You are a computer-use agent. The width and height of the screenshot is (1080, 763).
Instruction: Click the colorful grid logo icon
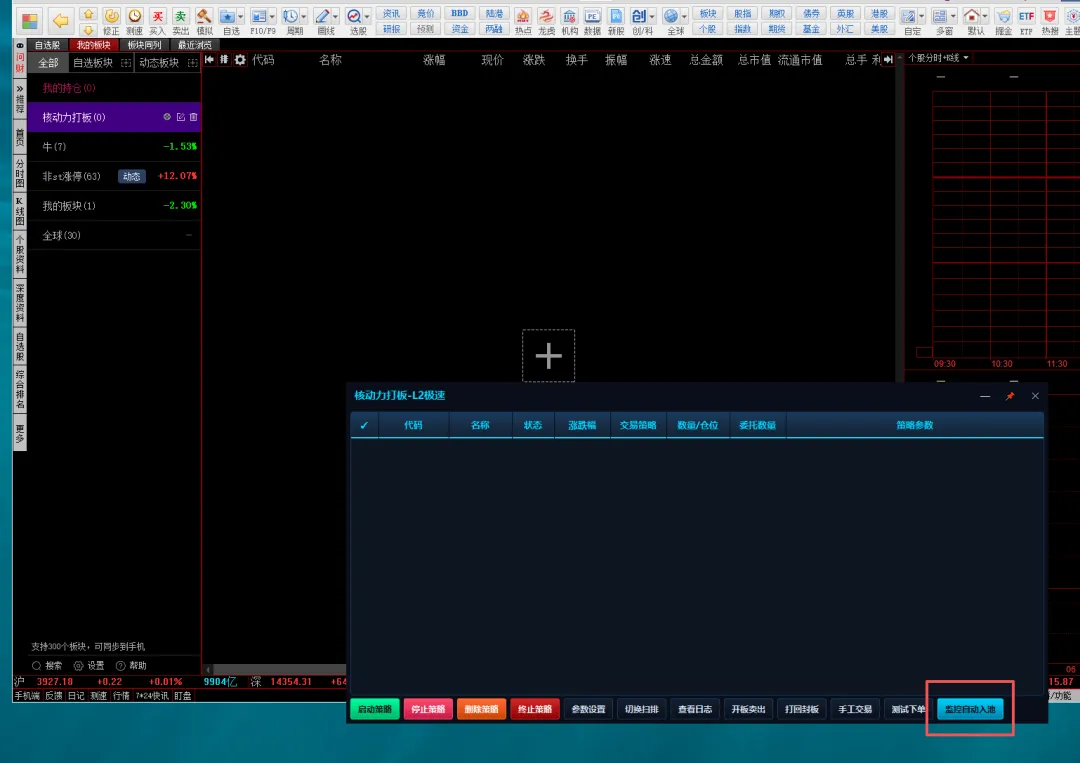(x=30, y=21)
